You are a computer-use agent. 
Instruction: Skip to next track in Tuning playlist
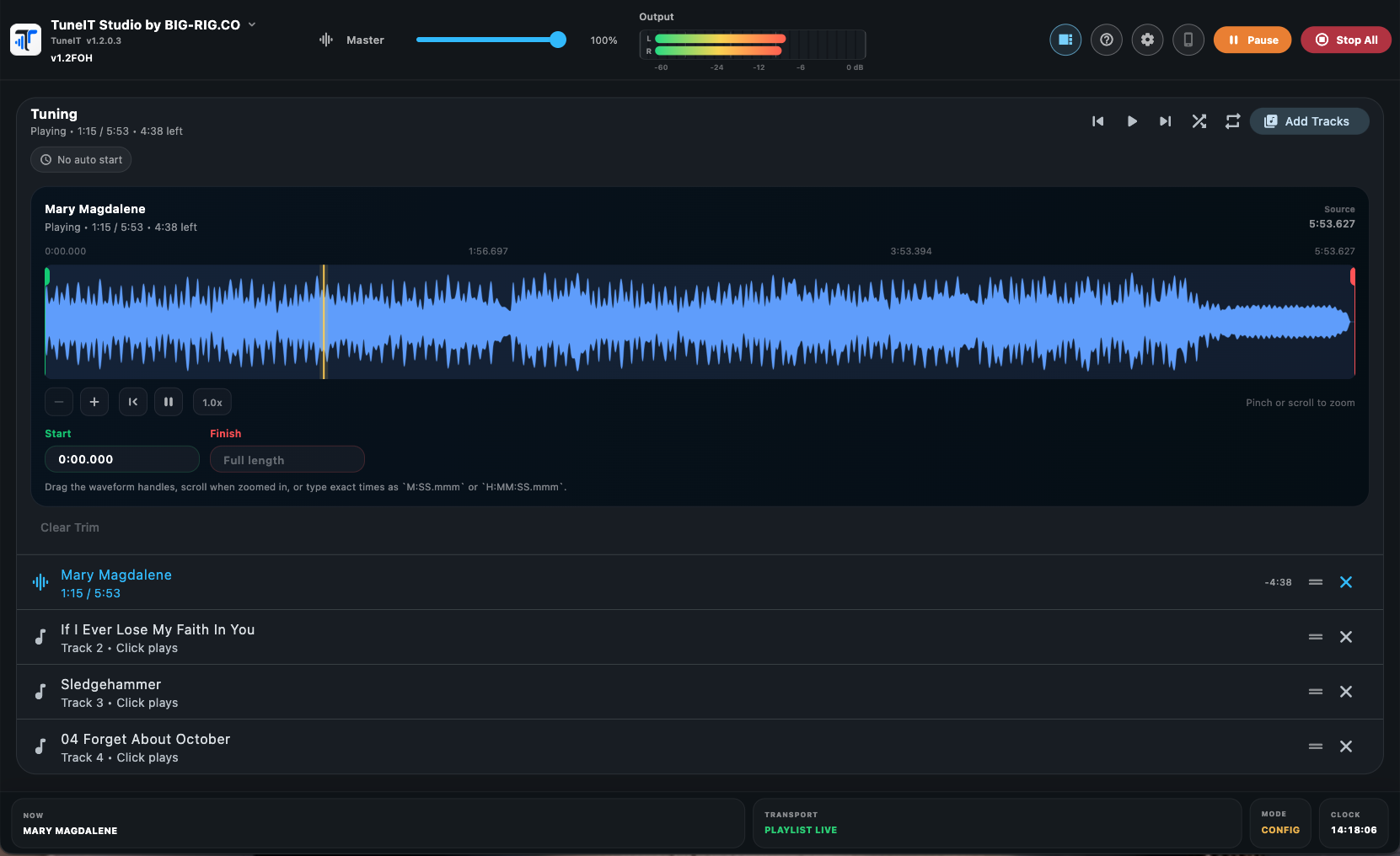click(1165, 121)
